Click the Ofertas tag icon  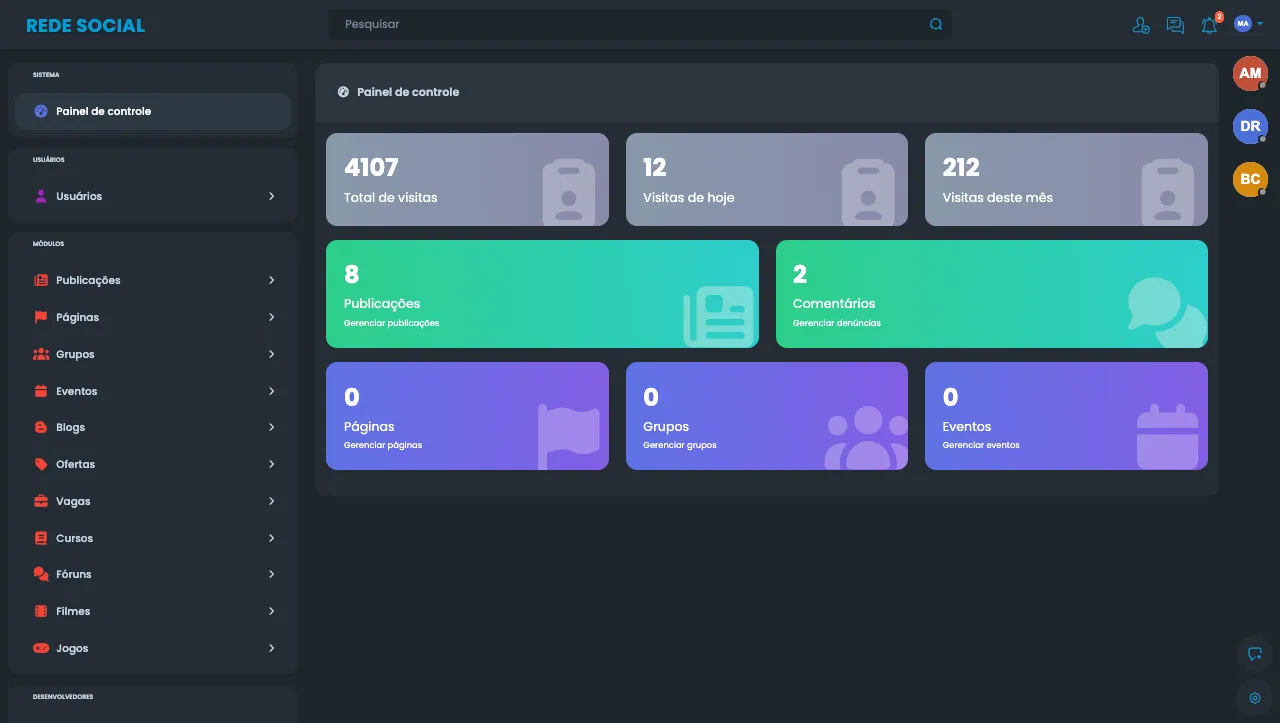[41, 464]
